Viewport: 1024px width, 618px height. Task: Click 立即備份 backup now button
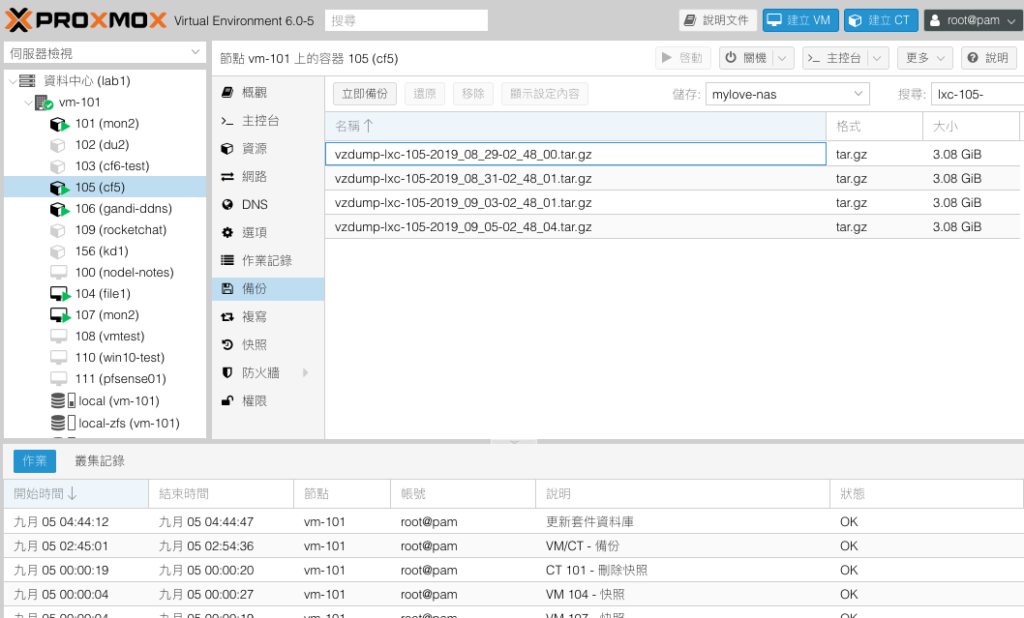tap(364, 94)
